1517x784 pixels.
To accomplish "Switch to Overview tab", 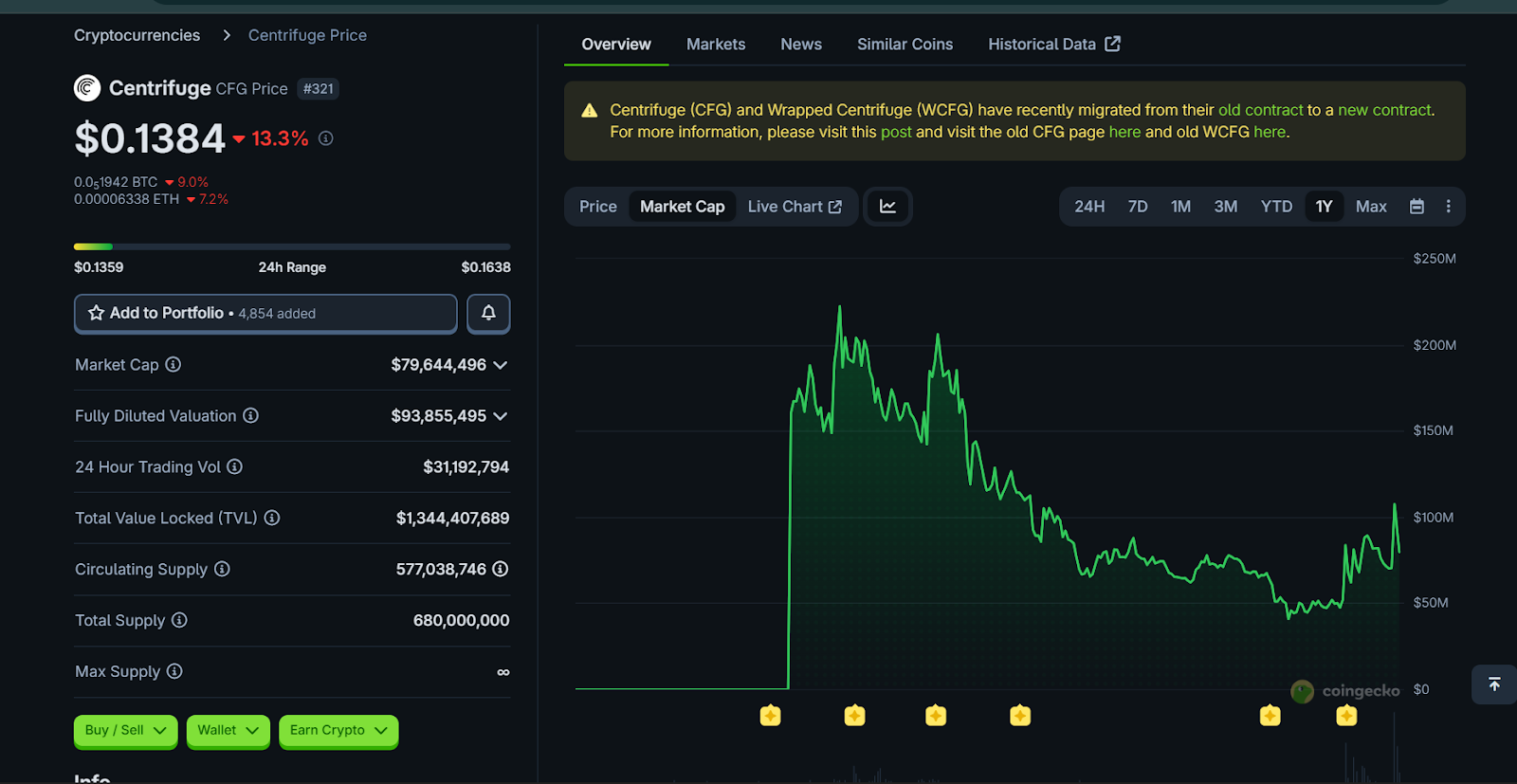I will (616, 45).
